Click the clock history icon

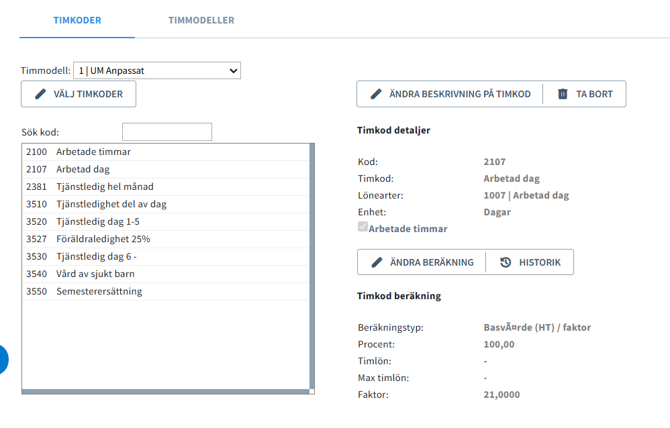[505, 262]
